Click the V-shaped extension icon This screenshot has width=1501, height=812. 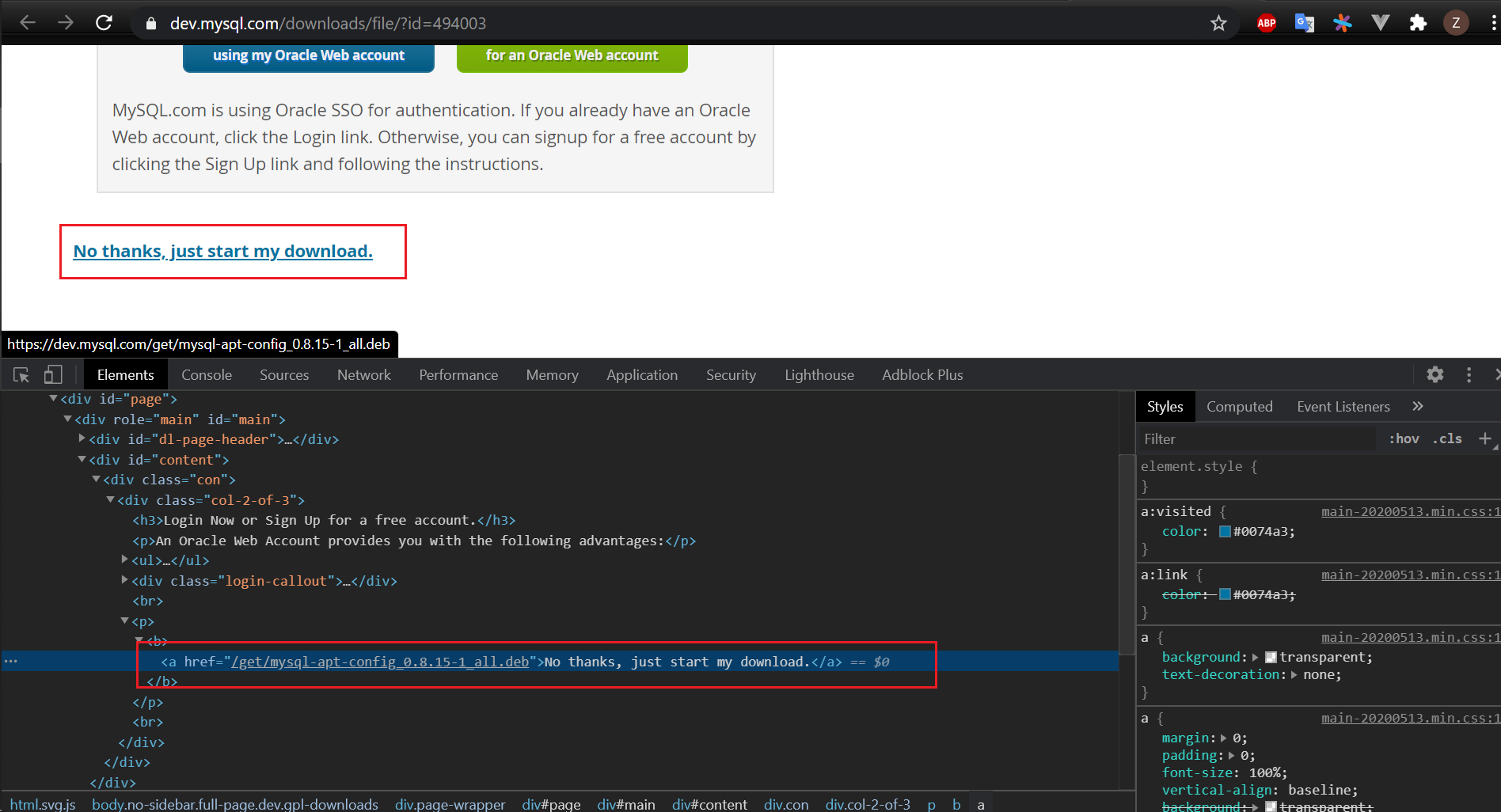(1380, 23)
